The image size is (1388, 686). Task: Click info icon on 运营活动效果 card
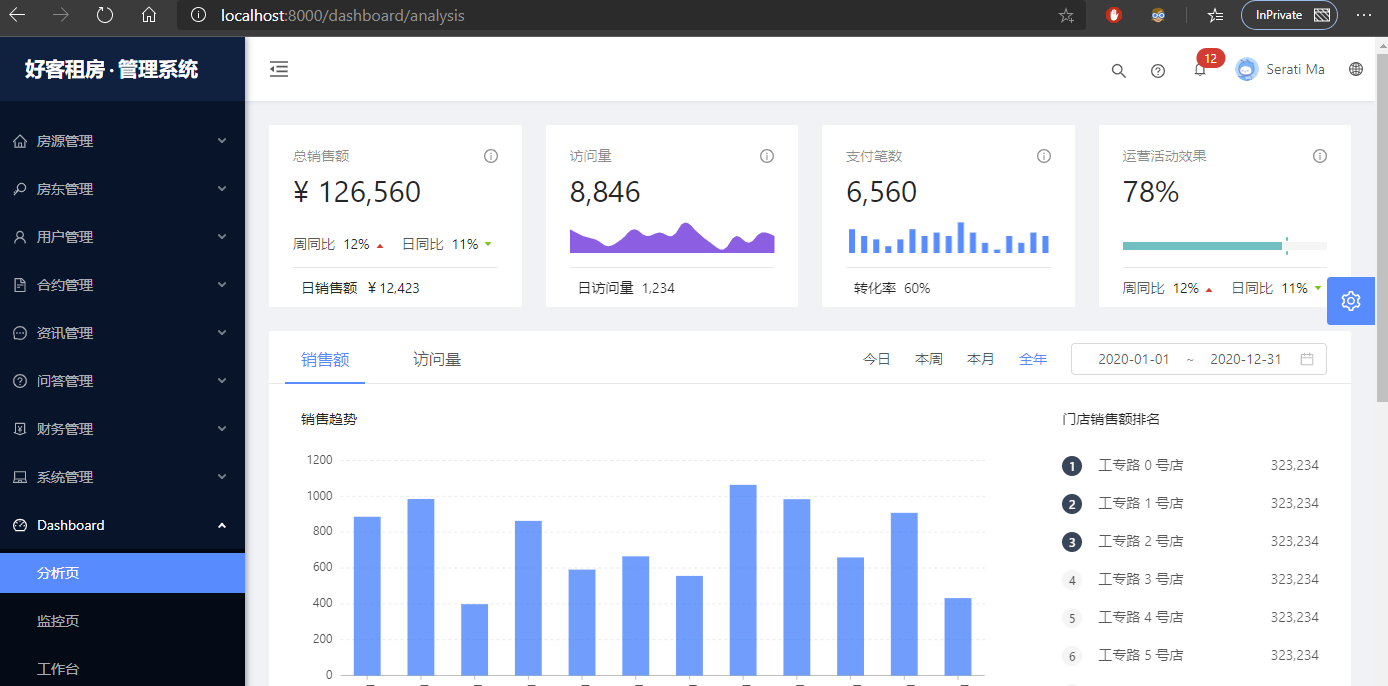pos(1320,156)
